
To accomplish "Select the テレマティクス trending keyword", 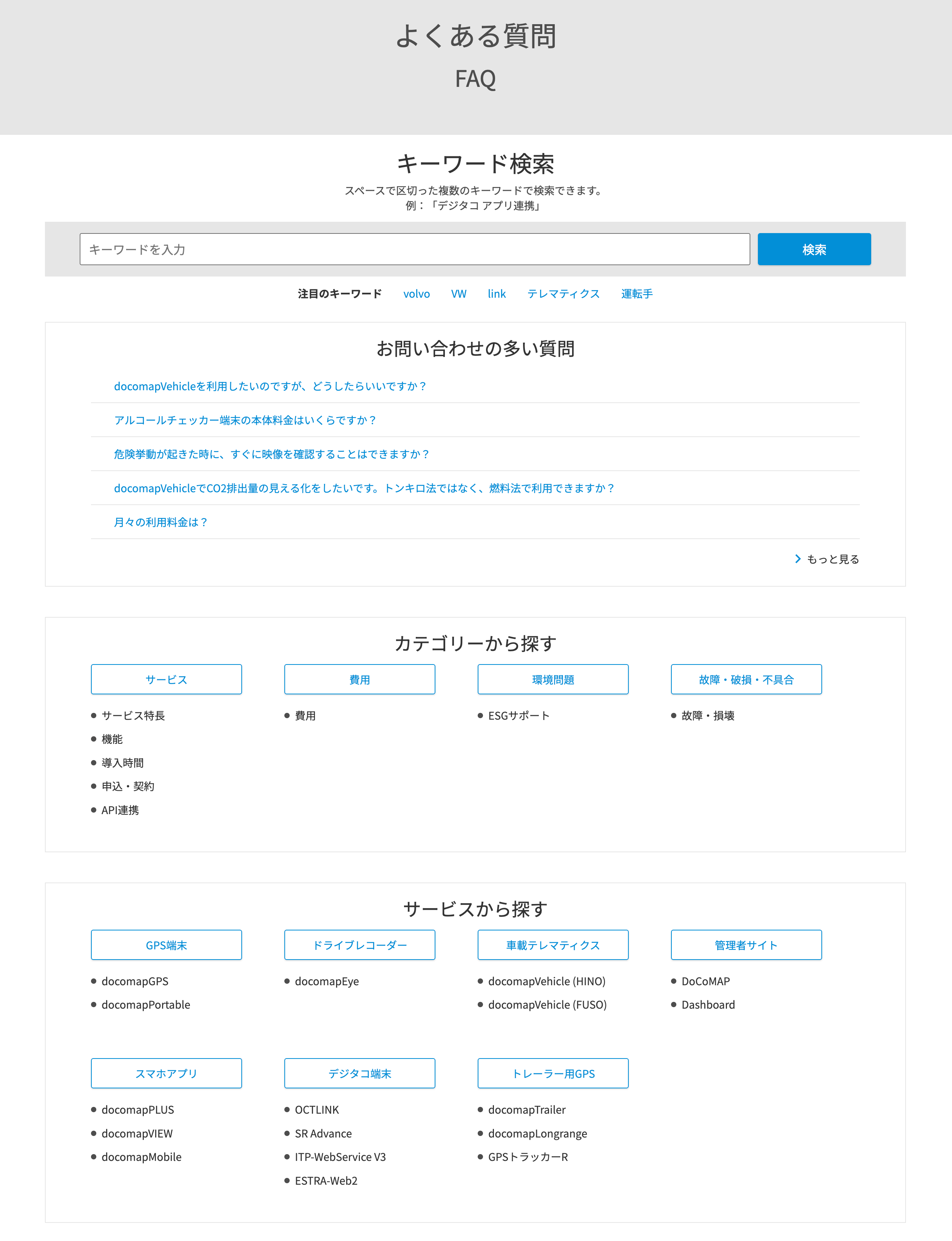I will pos(563,294).
